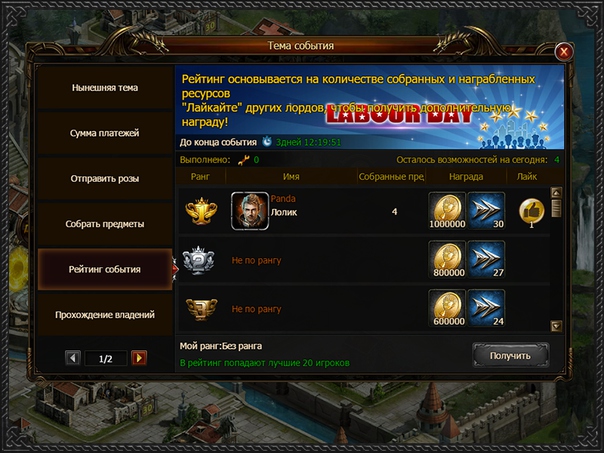Click the bronze third-place rank cup
This screenshot has height=453, width=604.
[201, 309]
